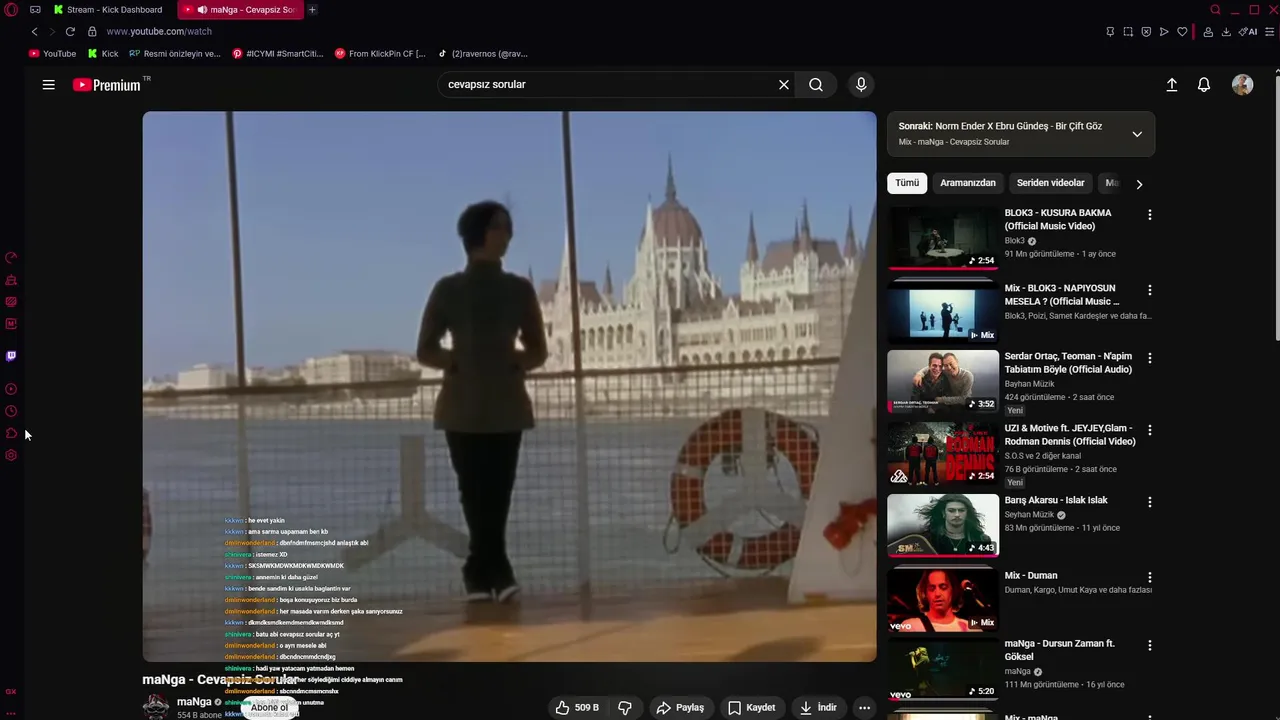Image resolution: width=1280 pixels, height=720 pixels.
Task: Open the Opera GX main menu logo
Action: click(11, 10)
